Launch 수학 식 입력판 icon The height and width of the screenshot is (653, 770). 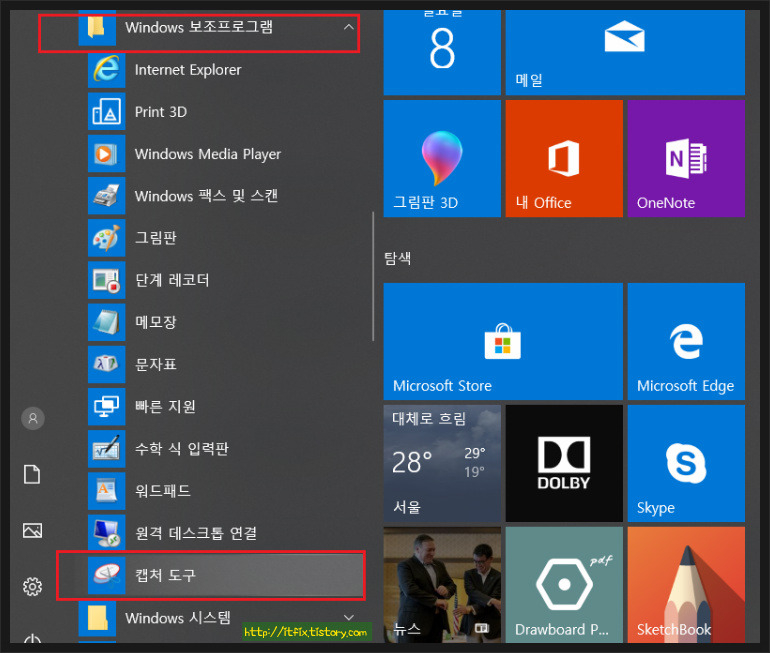tap(106, 449)
